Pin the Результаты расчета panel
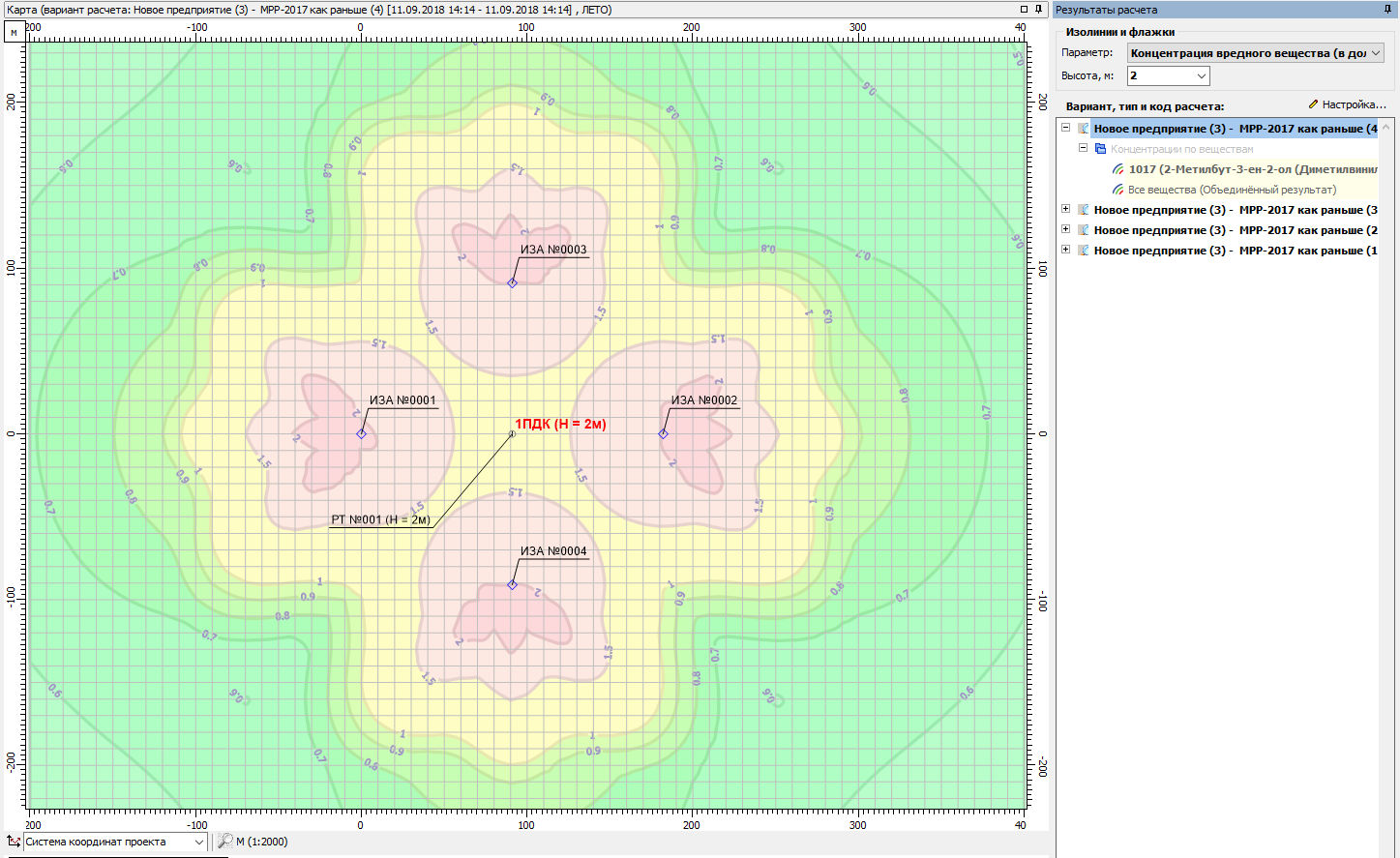 point(1388,9)
